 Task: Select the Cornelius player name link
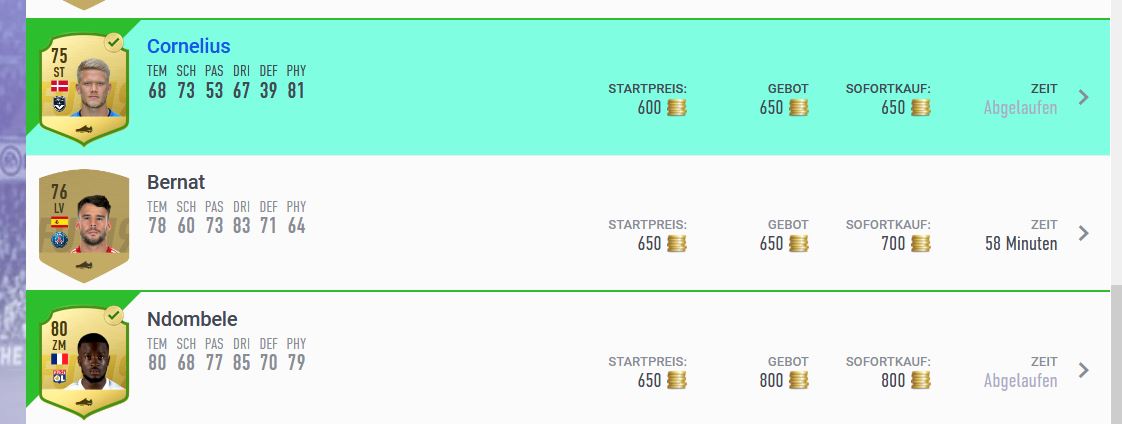pyautogui.click(x=189, y=46)
